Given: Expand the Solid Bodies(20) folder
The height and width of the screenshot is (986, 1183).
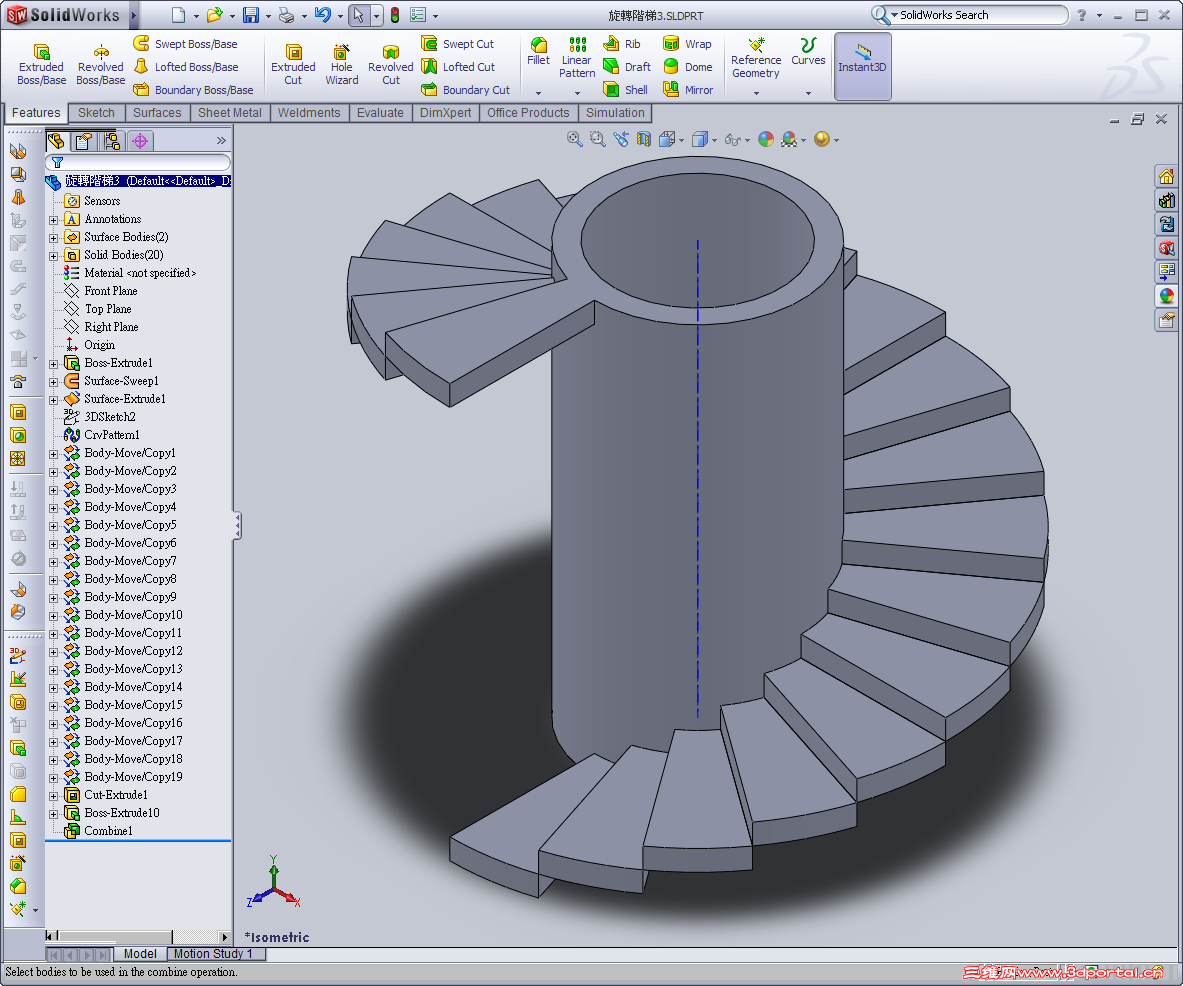Looking at the screenshot, I should 52,254.
